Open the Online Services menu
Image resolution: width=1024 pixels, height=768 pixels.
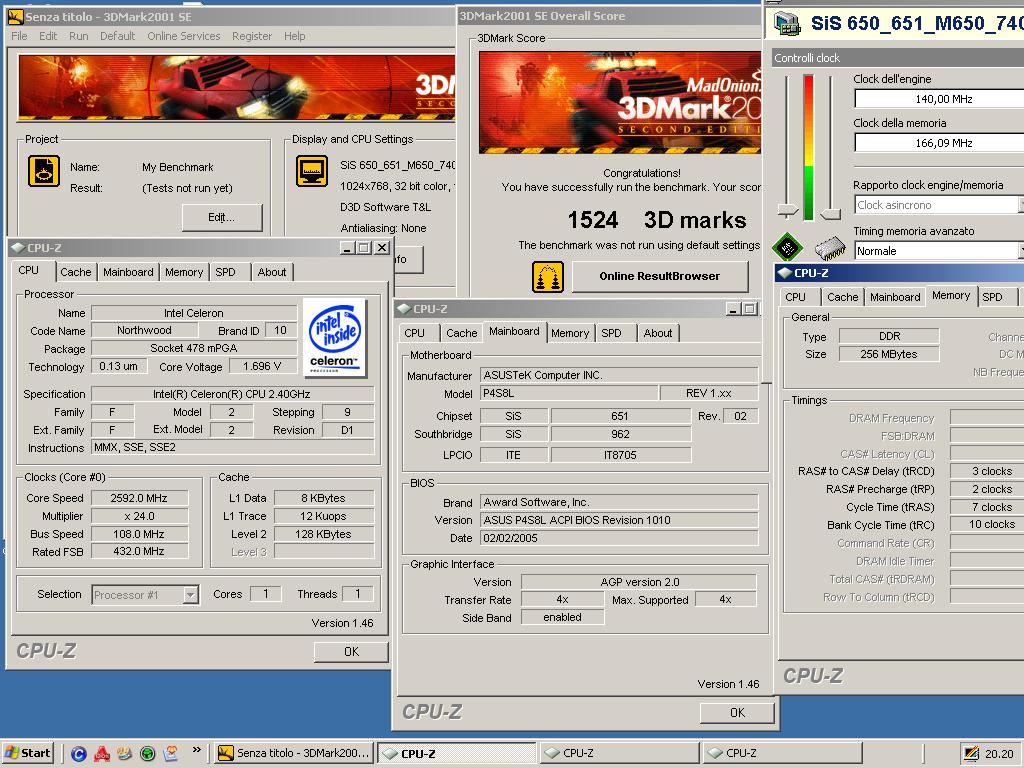(x=184, y=36)
